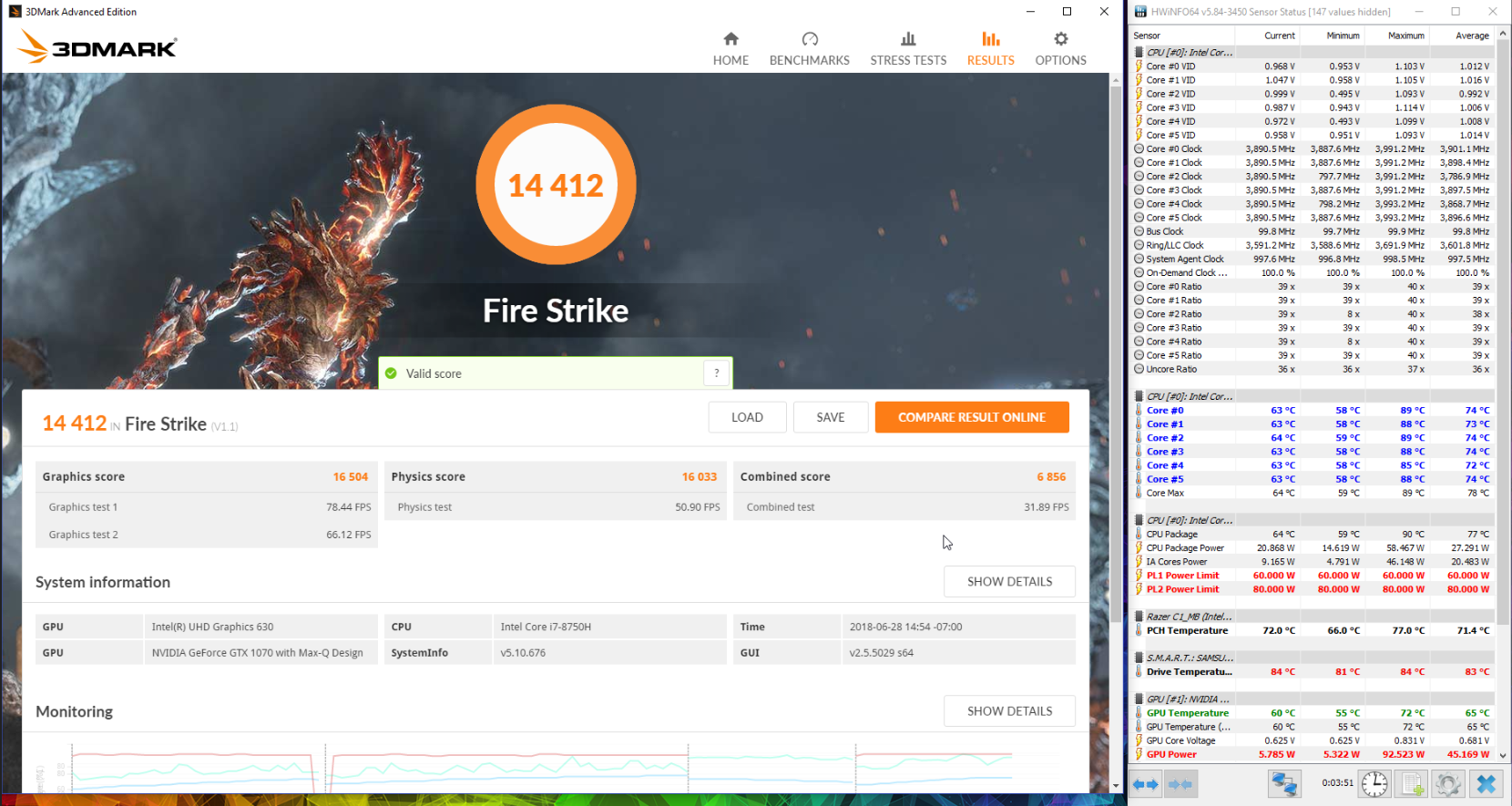Select the GPU Core Voltage sensor row

(1313, 740)
